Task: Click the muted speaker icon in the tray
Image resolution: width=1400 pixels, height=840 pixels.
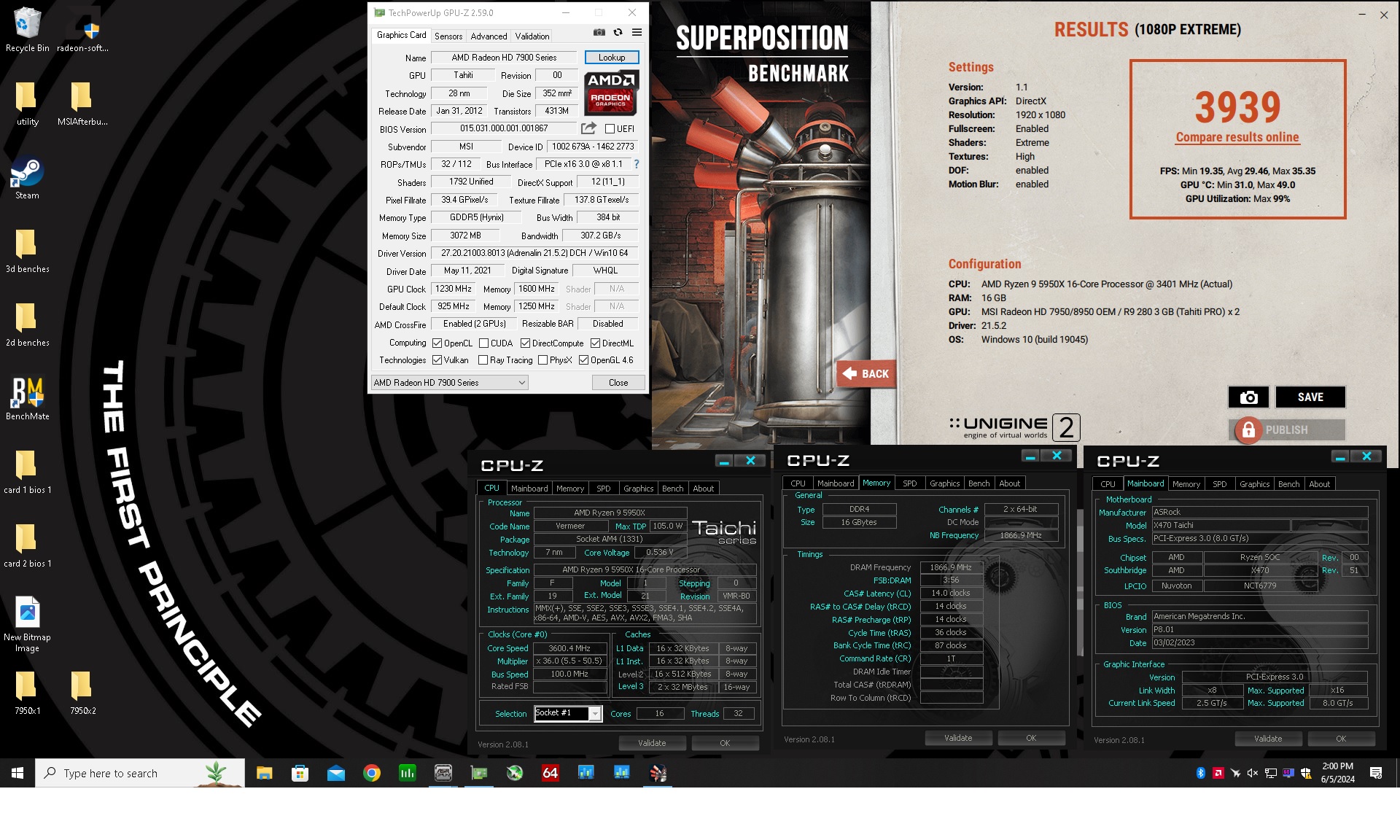Action: pos(1253,773)
